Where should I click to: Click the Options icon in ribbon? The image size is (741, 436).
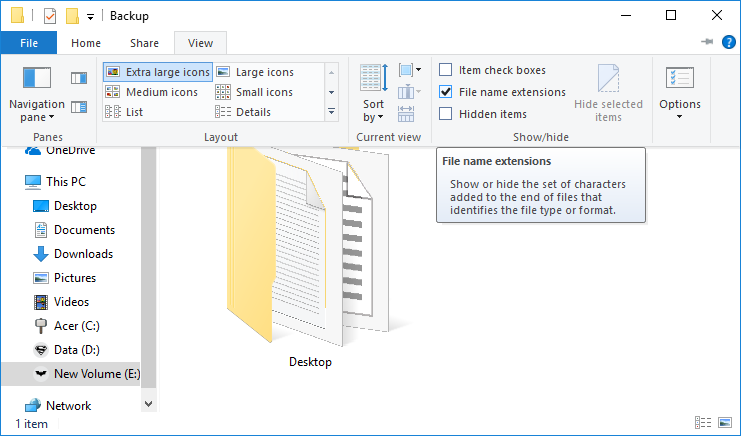coord(679,93)
